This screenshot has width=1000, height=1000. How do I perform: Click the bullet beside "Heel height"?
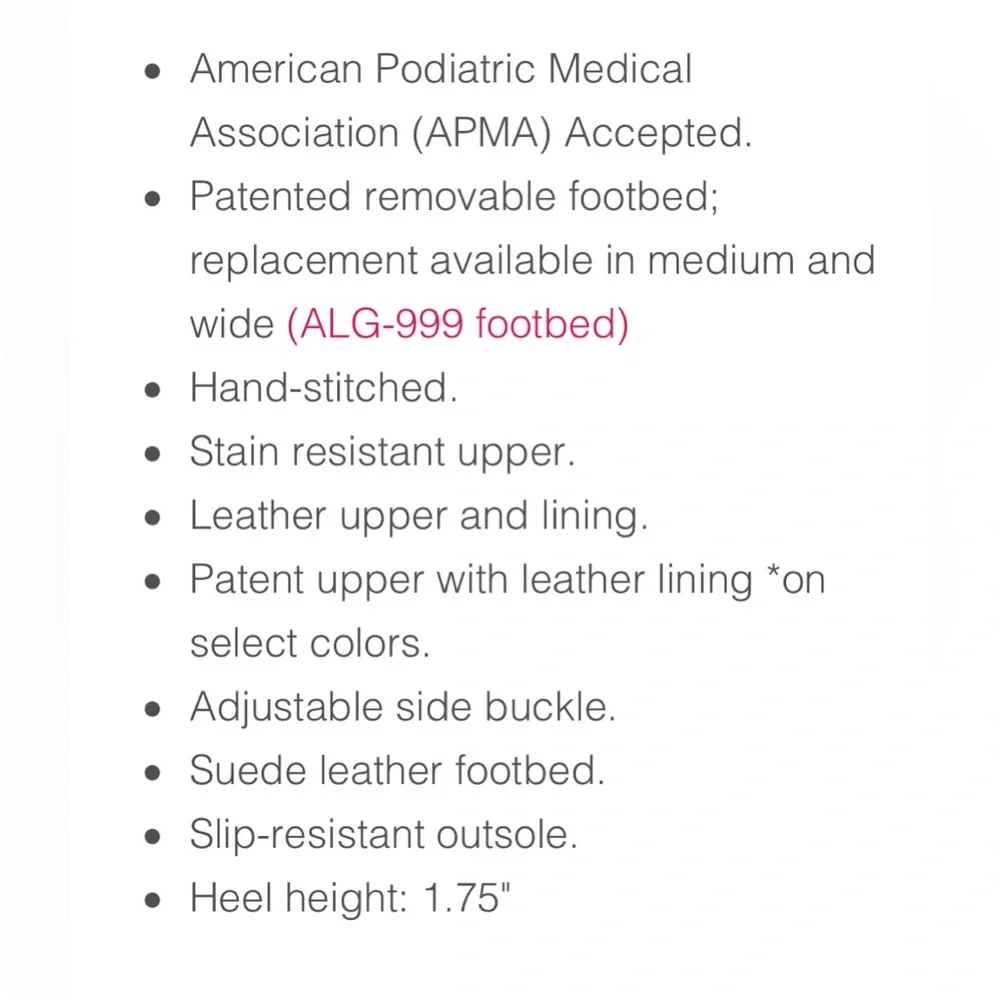pos(152,901)
